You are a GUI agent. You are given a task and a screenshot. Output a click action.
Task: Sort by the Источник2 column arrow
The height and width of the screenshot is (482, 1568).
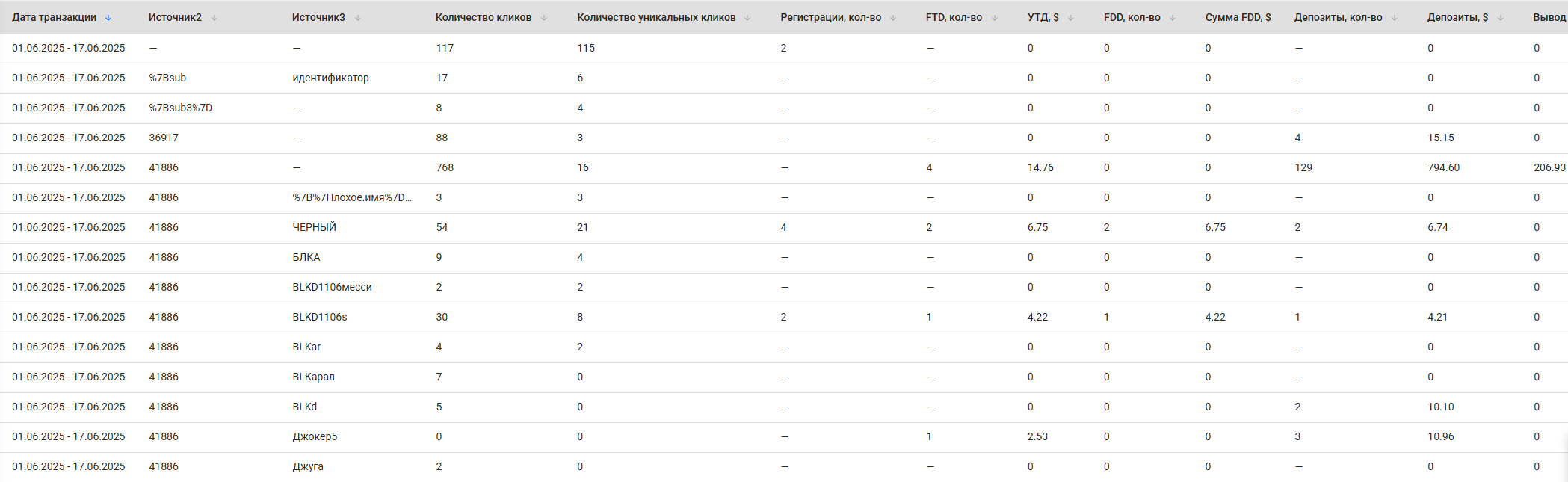click(x=214, y=18)
